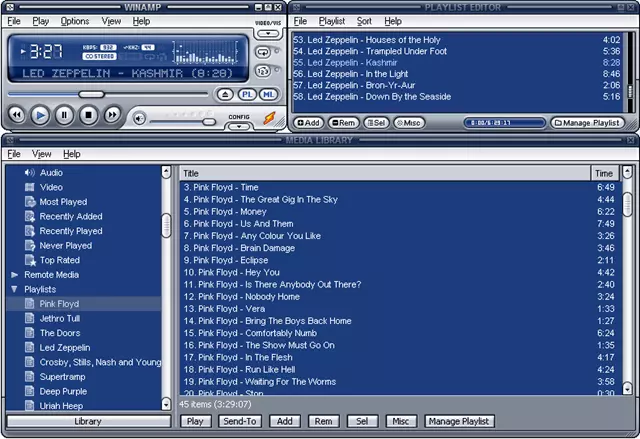Toggle the PL playlist editor button

(x=247, y=95)
